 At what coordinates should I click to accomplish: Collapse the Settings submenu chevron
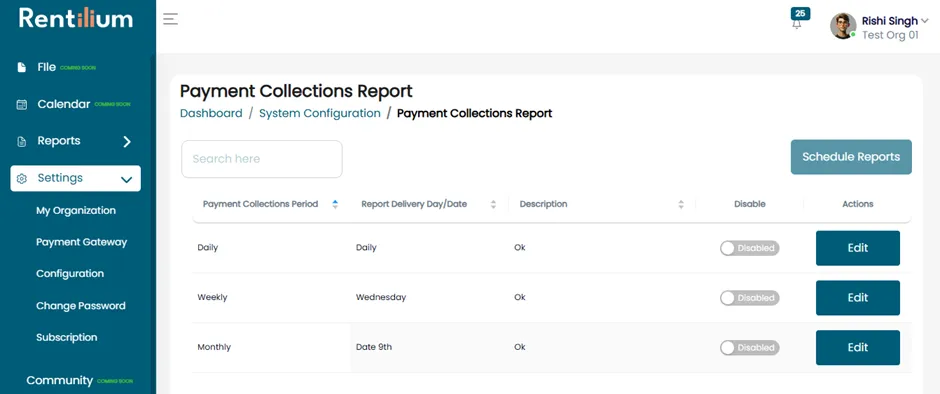126,179
